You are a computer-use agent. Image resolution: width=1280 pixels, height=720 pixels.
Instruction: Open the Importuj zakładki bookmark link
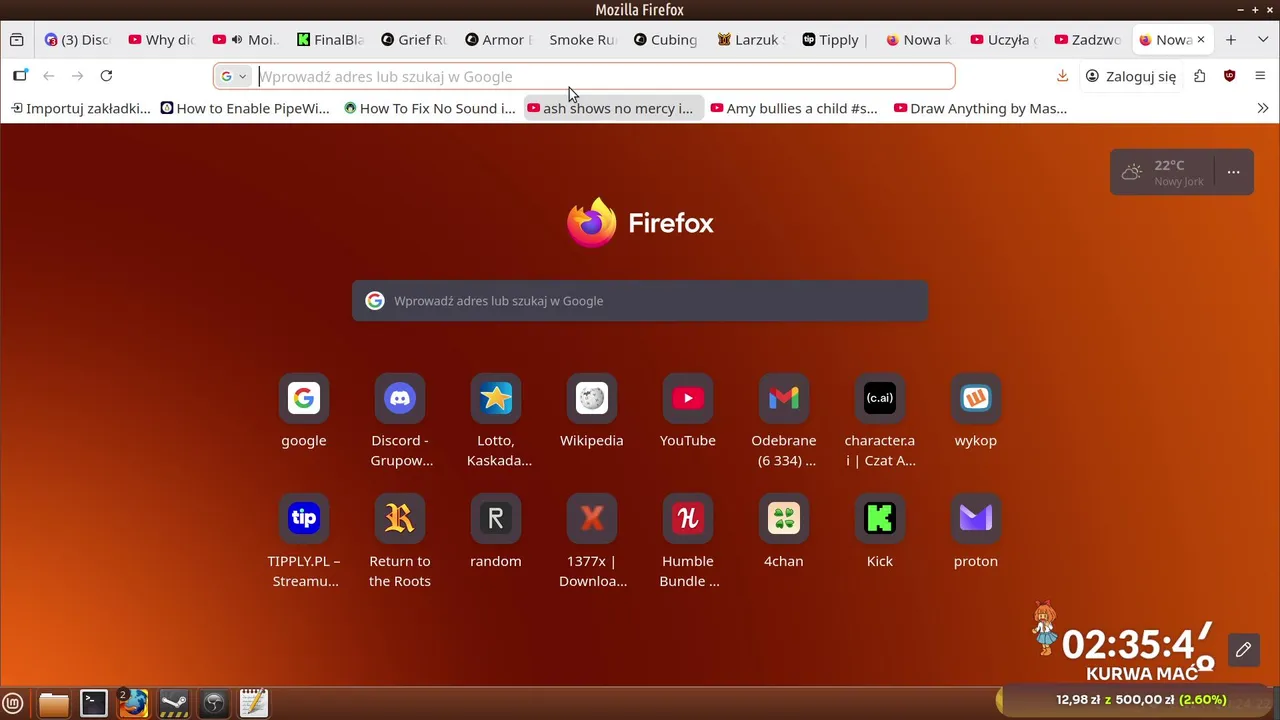pos(80,108)
